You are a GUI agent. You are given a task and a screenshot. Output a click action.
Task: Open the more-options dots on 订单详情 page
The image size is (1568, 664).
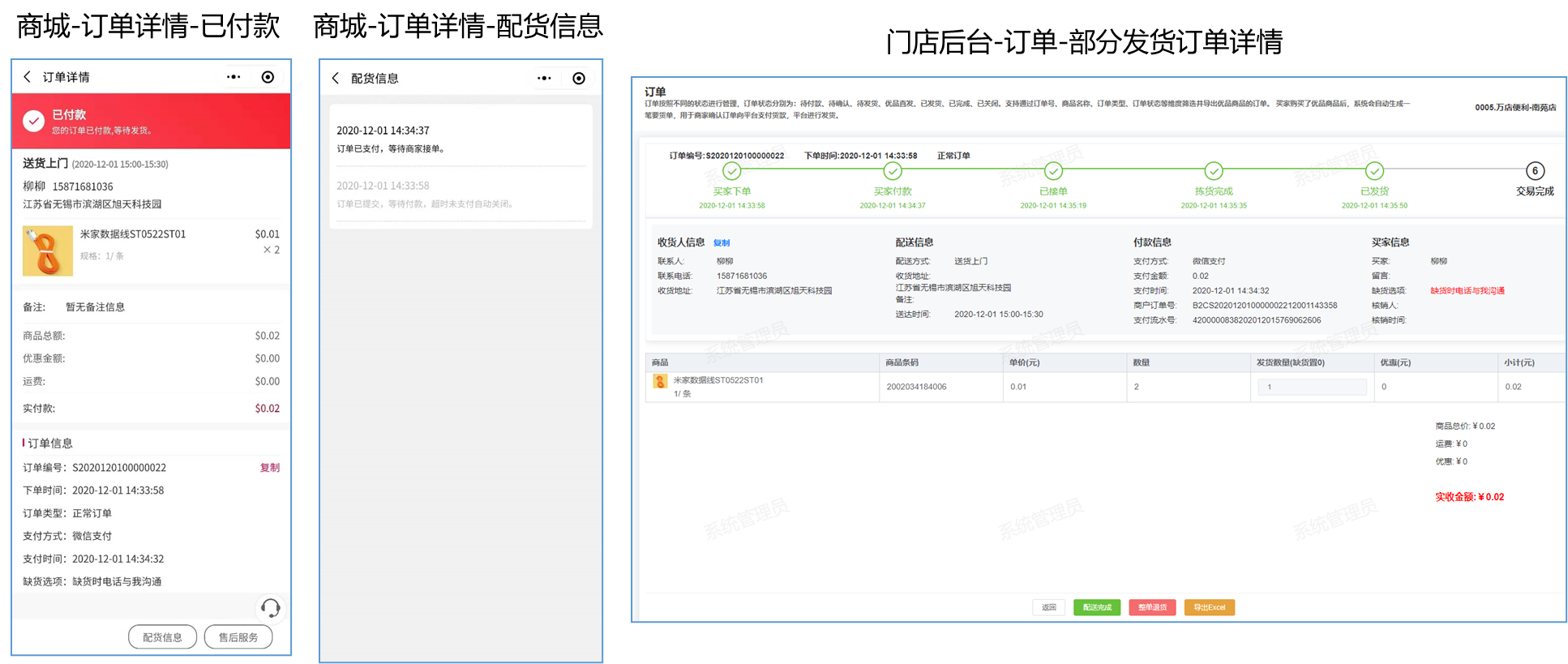tap(233, 77)
